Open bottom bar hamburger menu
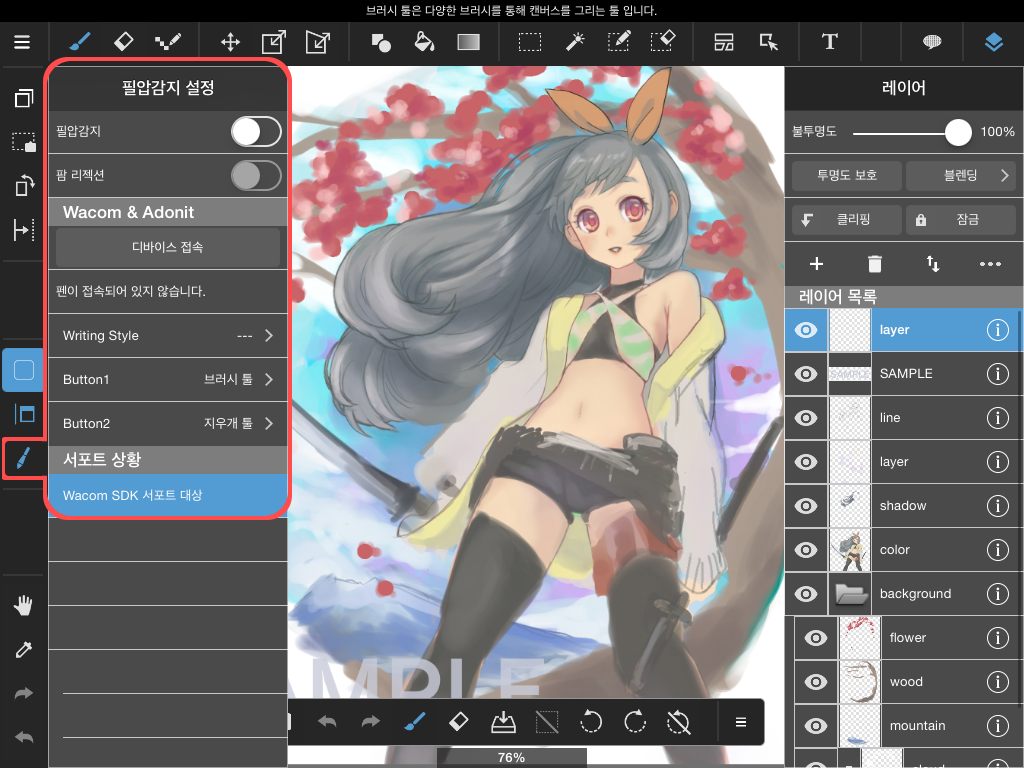The image size is (1024, 768). (741, 722)
